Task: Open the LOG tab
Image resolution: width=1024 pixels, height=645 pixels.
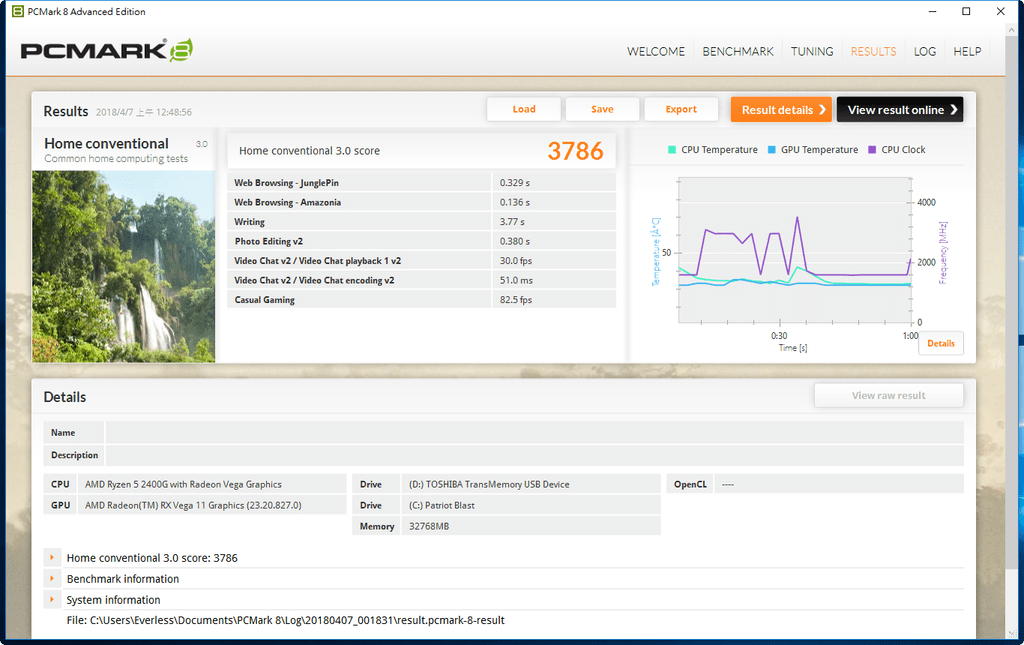Action: pyautogui.click(x=925, y=52)
